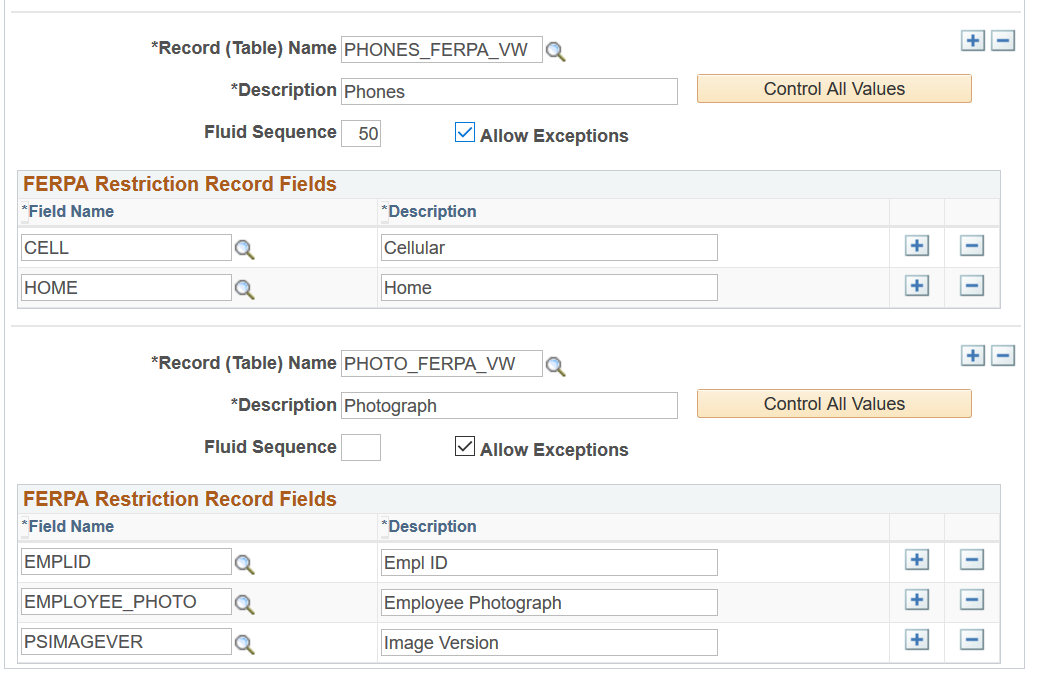Screen dimensions: 1039x677
Task: Remove the Image Version row
Action: click(x=972, y=640)
